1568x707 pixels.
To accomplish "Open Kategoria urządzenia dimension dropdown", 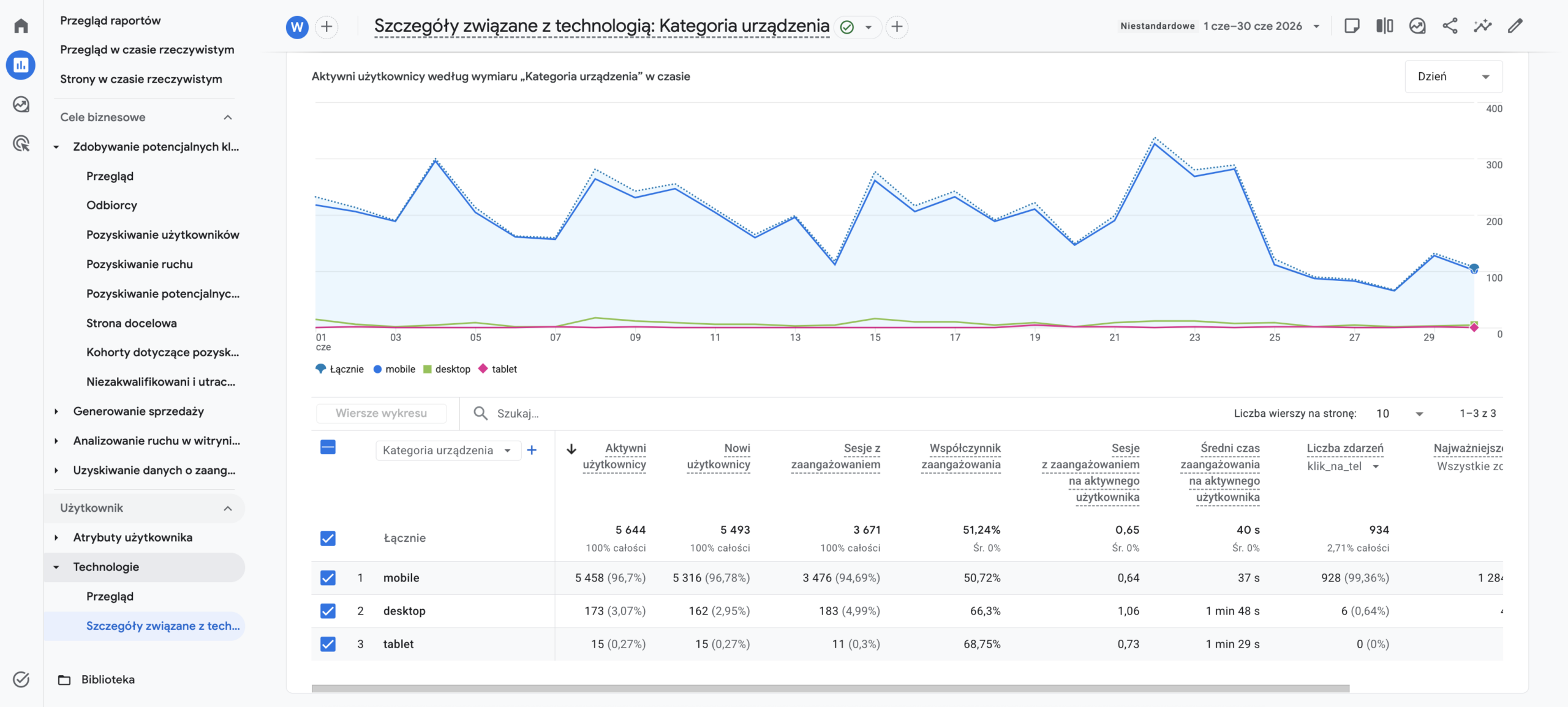I will click(x=448, y=451).
